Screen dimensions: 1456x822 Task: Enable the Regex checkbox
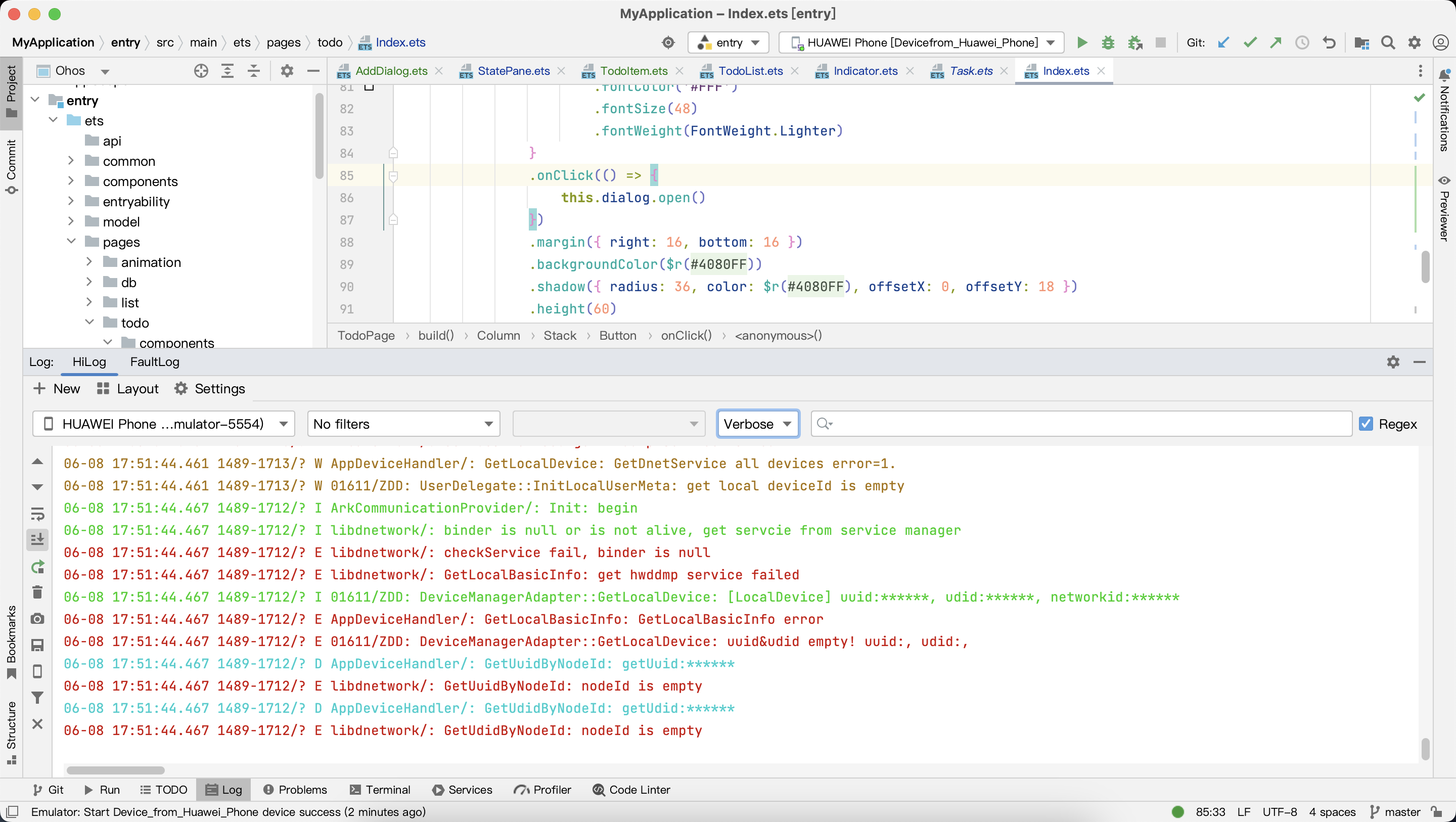1366,424
